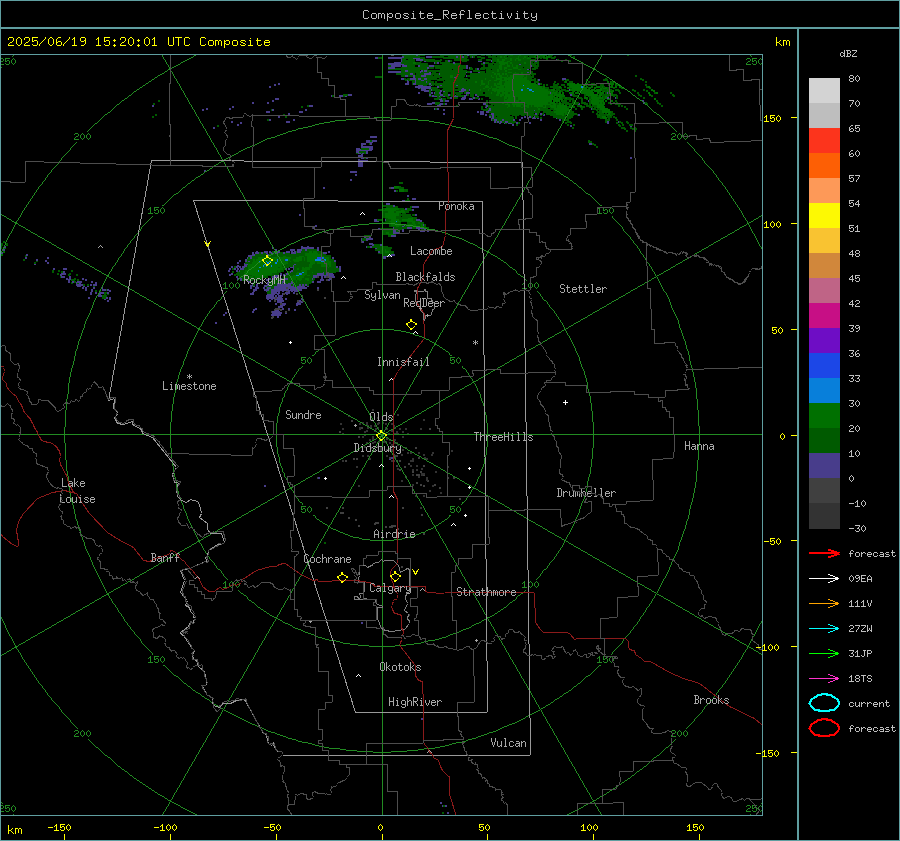Click the Airdrie label

394,534
